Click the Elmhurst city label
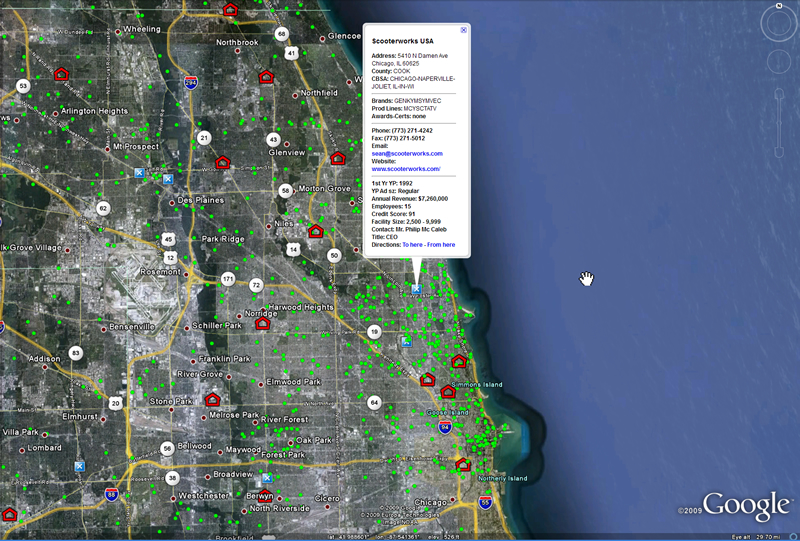The height and width of the screenshot is (541, 800). pos(80,416)
